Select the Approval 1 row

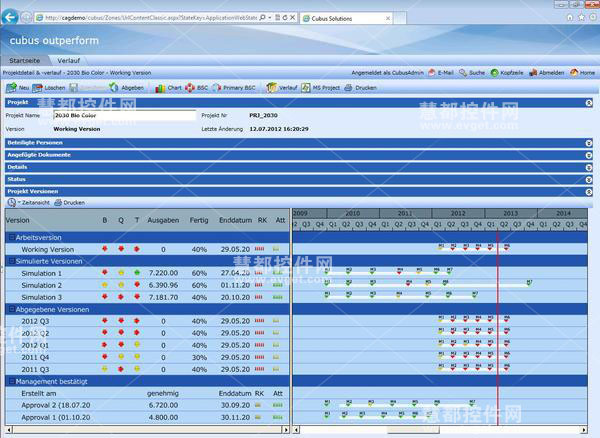147,417
